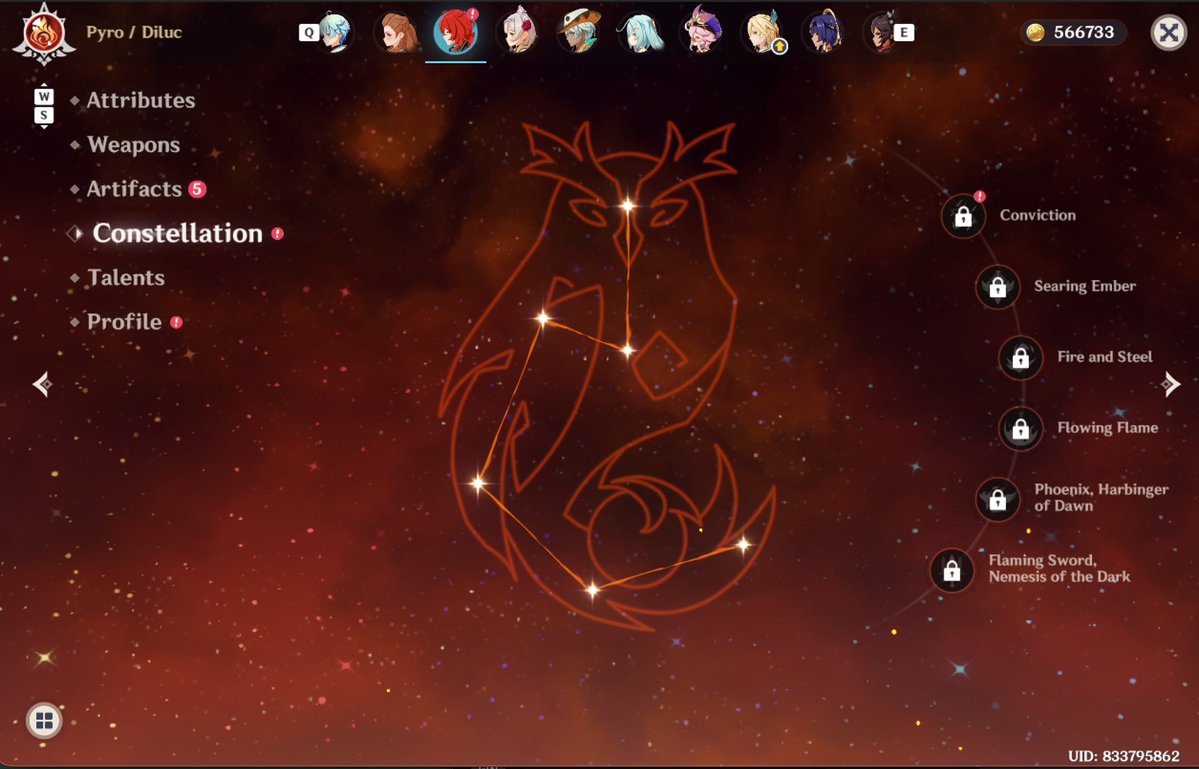Screen dimensions: 1199x769
Task: Click the star on the owl's wing top
Action: (x=543, y=318)
